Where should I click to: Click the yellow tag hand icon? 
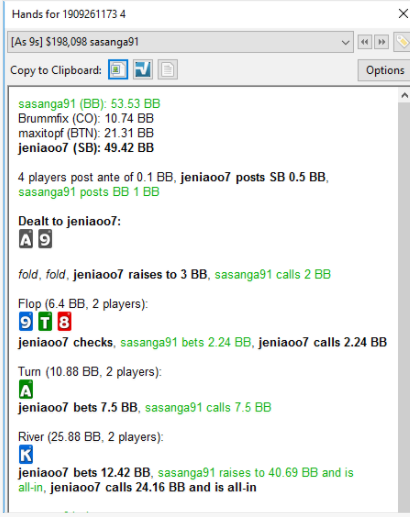click(x=402, y=42)
